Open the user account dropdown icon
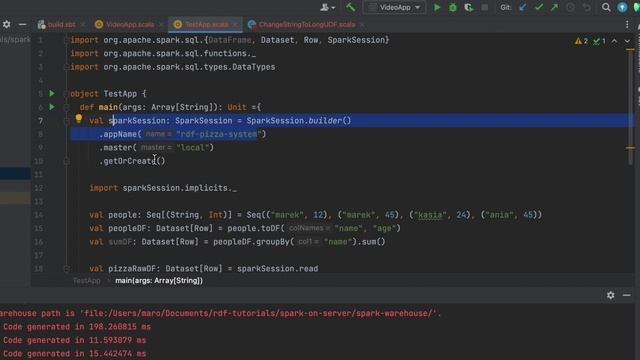640x360 pixels. (x=327, y=7)
